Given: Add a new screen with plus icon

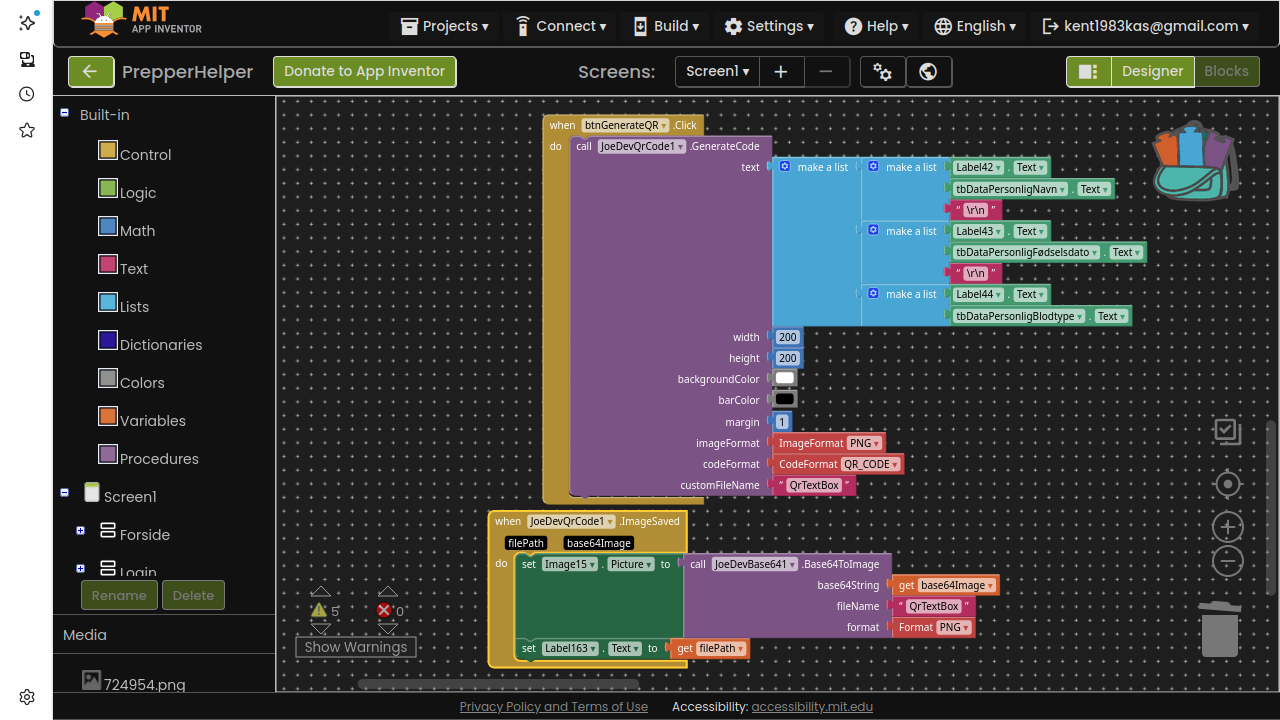Looking at the screenshot, I should tap(781, 72).
